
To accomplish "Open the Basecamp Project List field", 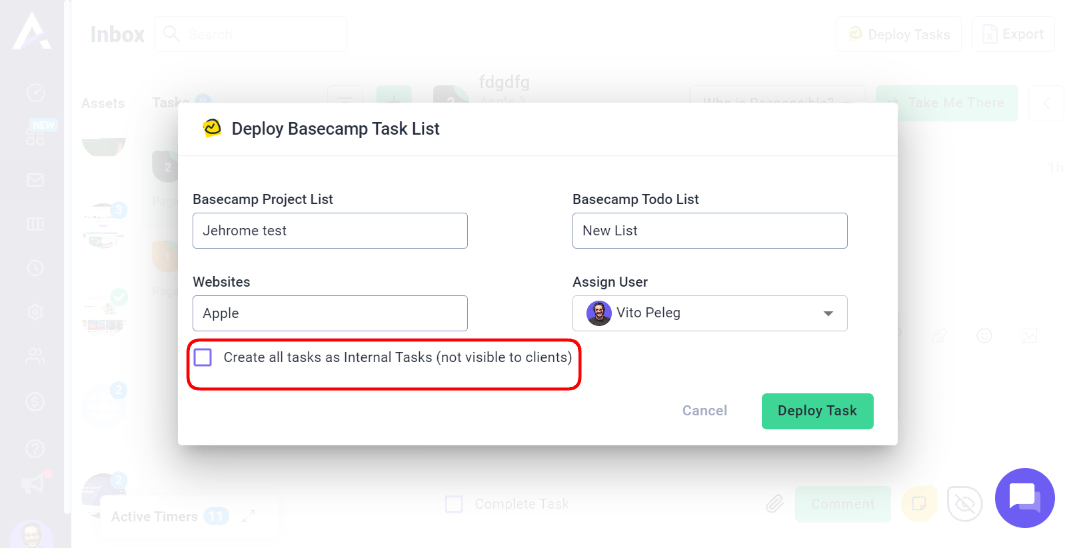I will tap(330, 230).
